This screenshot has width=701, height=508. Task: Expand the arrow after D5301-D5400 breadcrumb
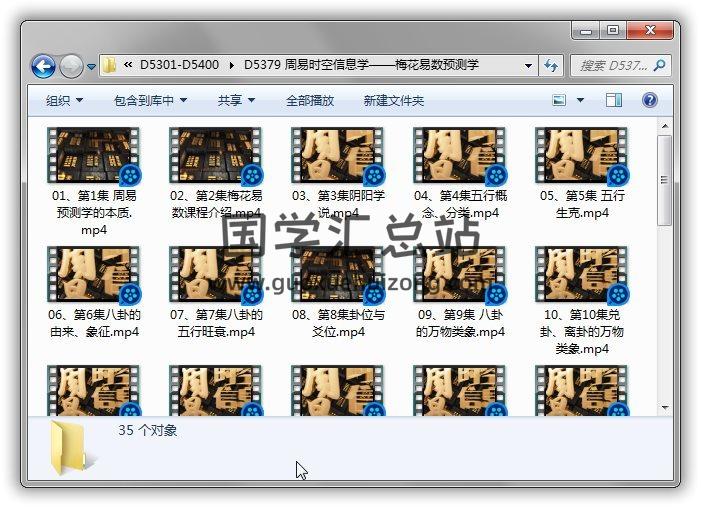pyautogui.click(x=231, y=65)
